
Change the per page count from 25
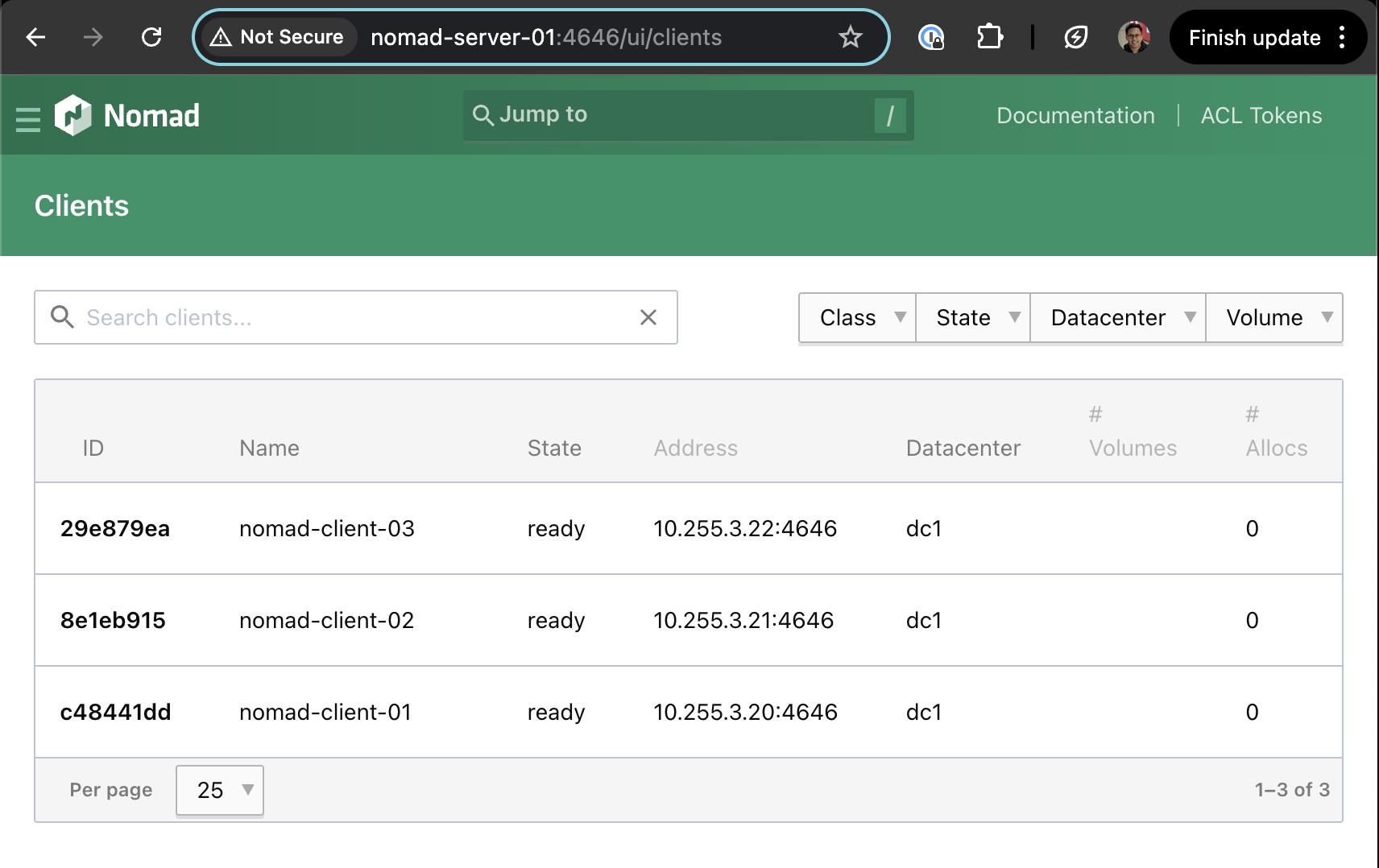coord(219,790)
